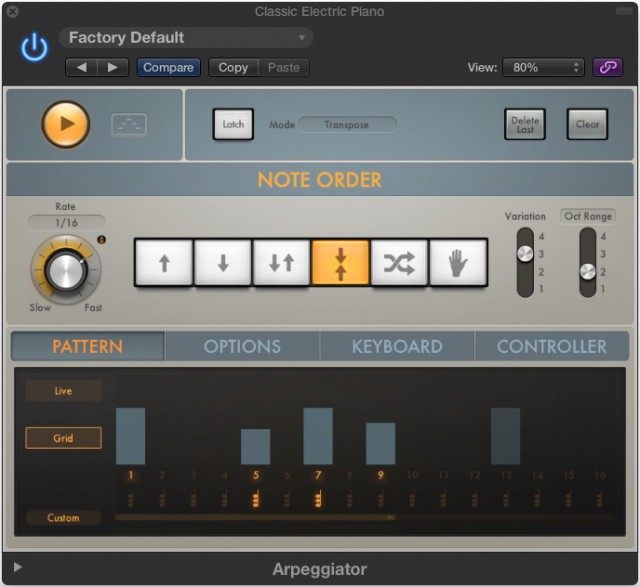Image resolution: width=640 pixels, height=587 pixels.
Task: Switch to the Keyboard tab
Action: (397, 346)
